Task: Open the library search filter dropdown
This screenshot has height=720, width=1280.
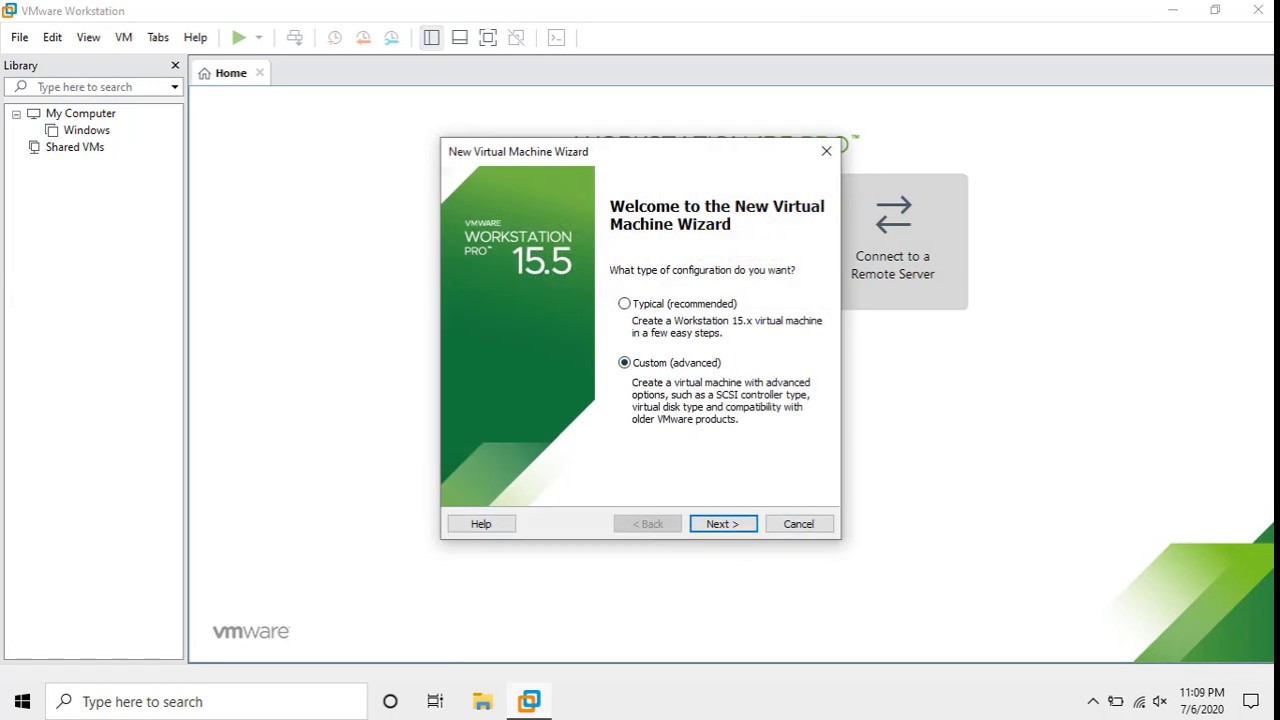Action: point(175,87)
